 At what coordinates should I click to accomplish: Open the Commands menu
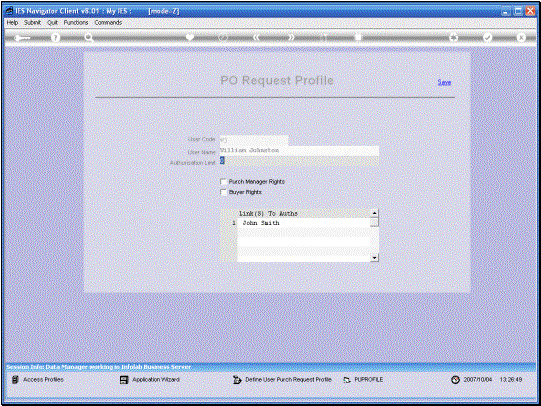coord(108,22)
